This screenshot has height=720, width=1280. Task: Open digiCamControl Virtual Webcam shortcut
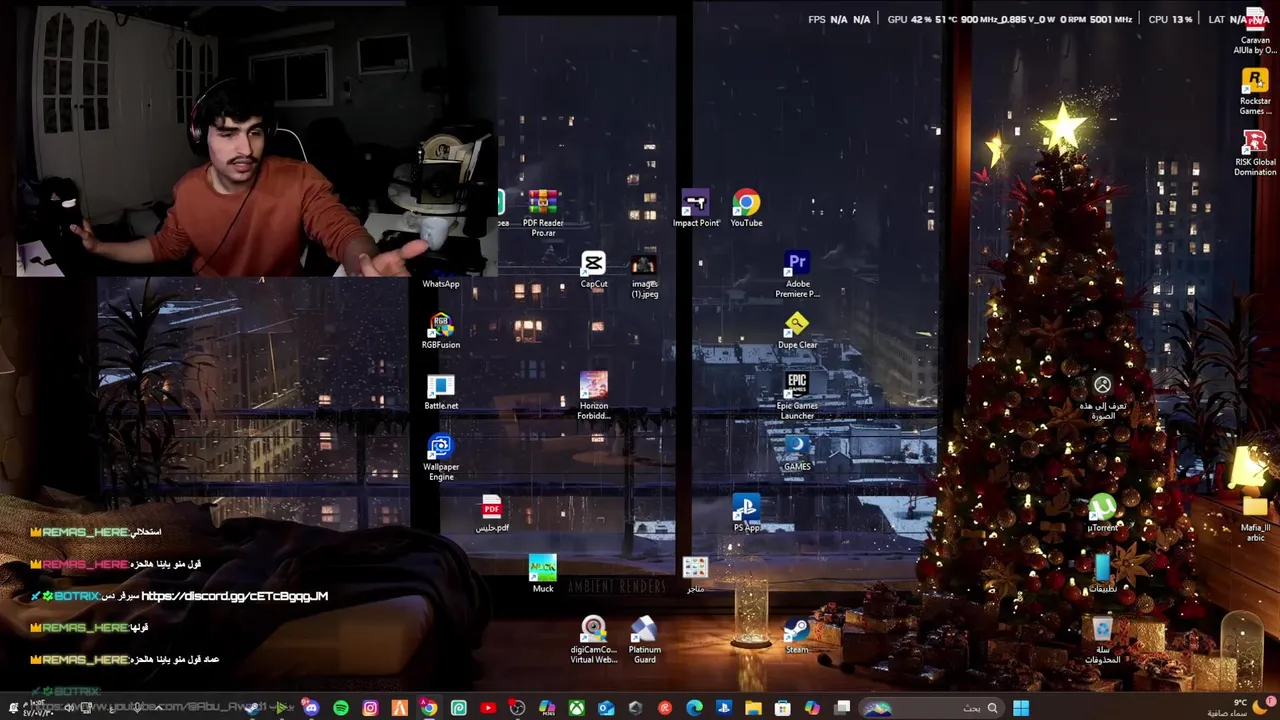(x=594, y=640)
